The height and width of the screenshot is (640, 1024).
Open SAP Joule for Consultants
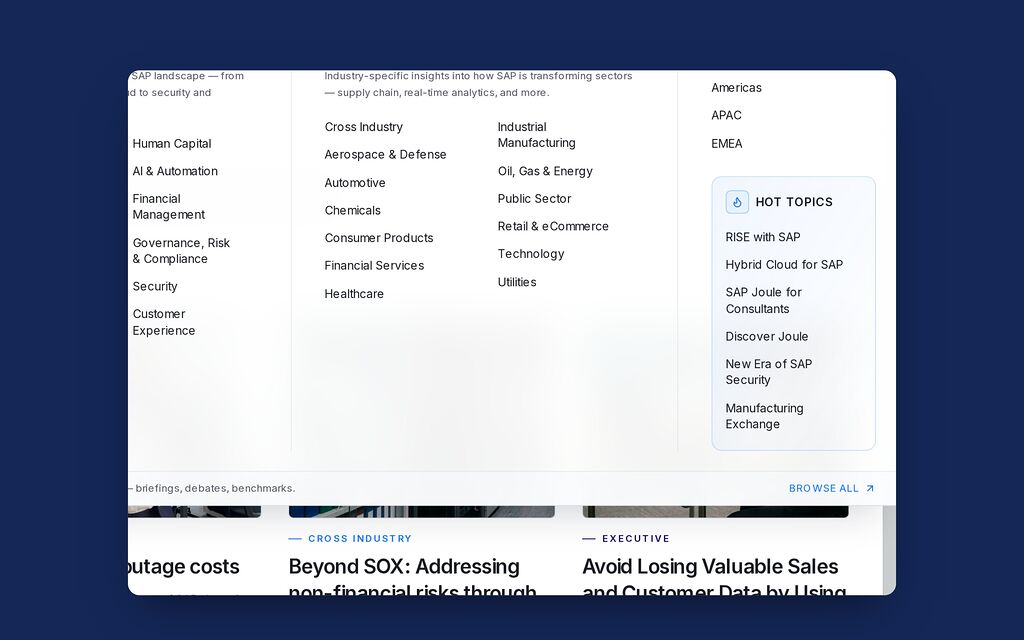(x=763, y=300)
